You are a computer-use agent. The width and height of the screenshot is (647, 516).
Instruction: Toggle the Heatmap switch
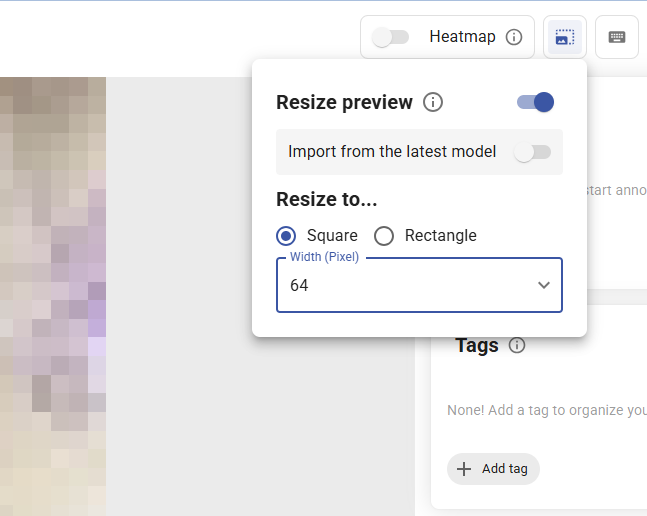pos(390,37)
